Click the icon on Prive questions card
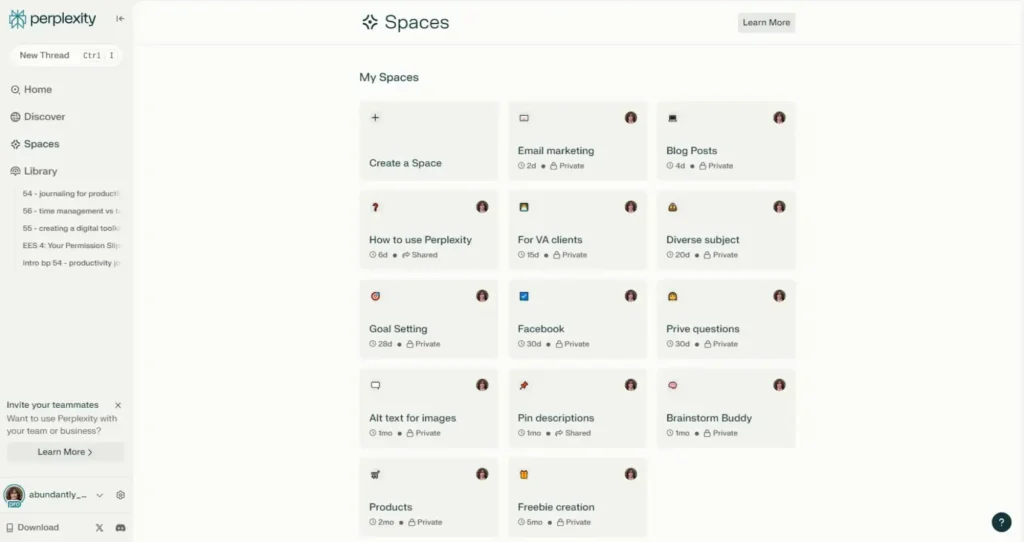Viewport: 1024px width, 542px height. (x=673, y=296)
